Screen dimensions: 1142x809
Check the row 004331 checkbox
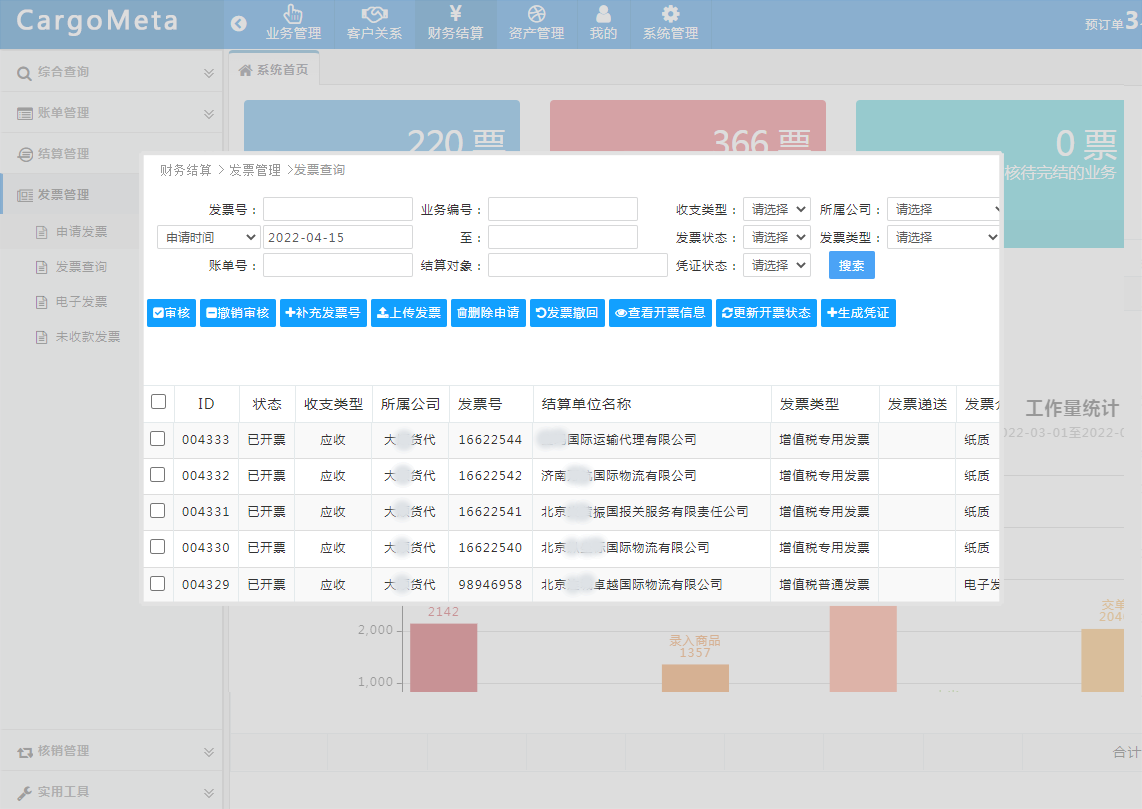point(157,510)
